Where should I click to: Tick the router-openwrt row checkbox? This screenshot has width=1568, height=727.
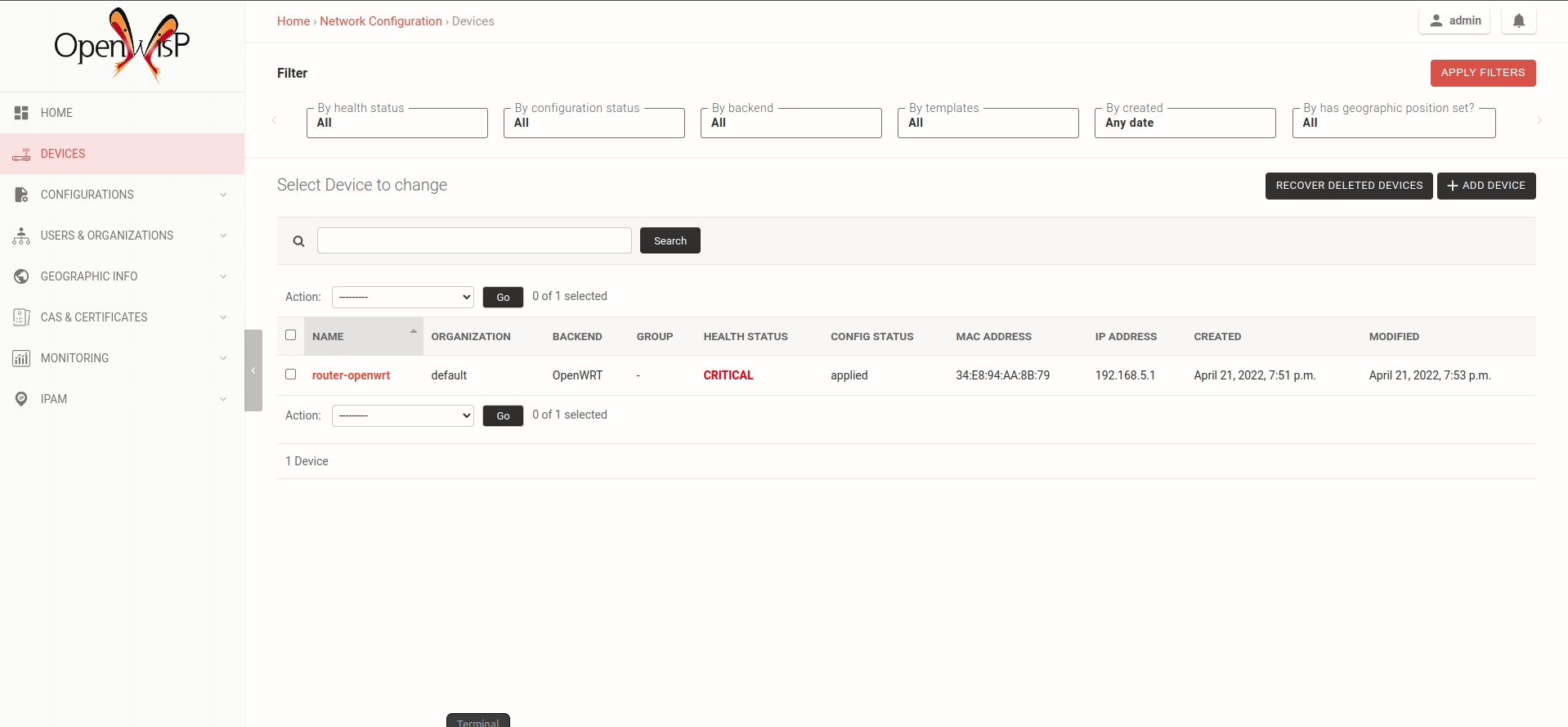click(290, 375)
